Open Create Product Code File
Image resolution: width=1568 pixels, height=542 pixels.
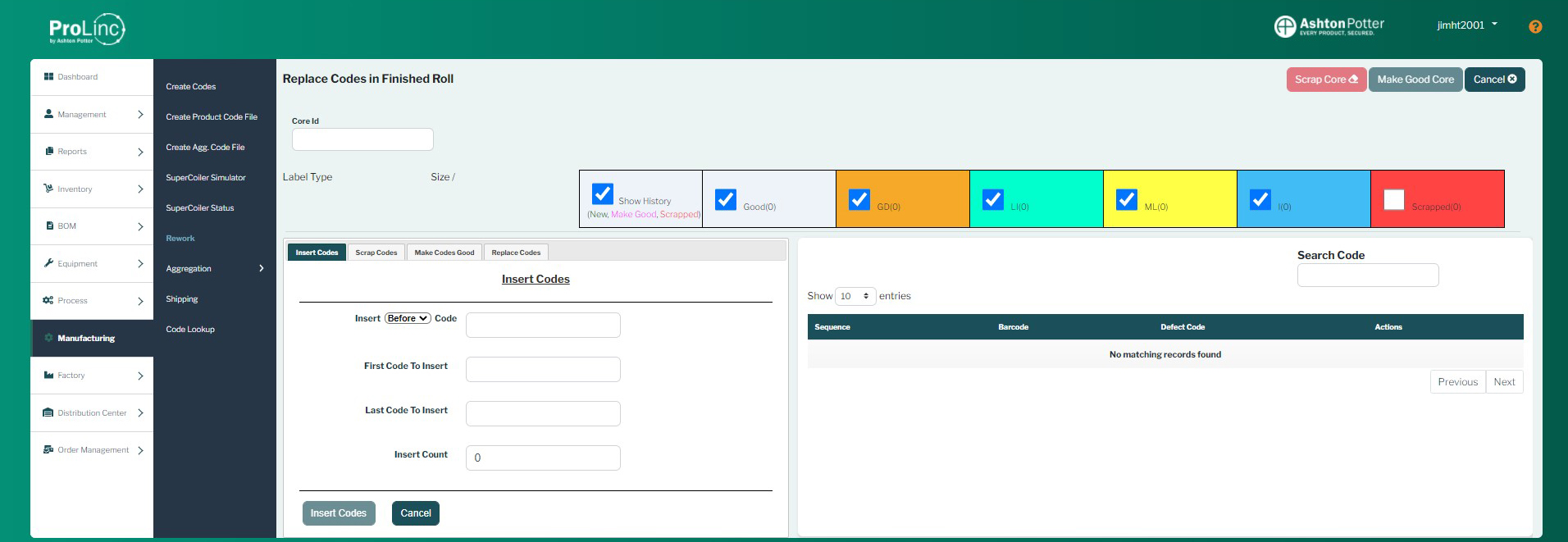click(212, 116)
